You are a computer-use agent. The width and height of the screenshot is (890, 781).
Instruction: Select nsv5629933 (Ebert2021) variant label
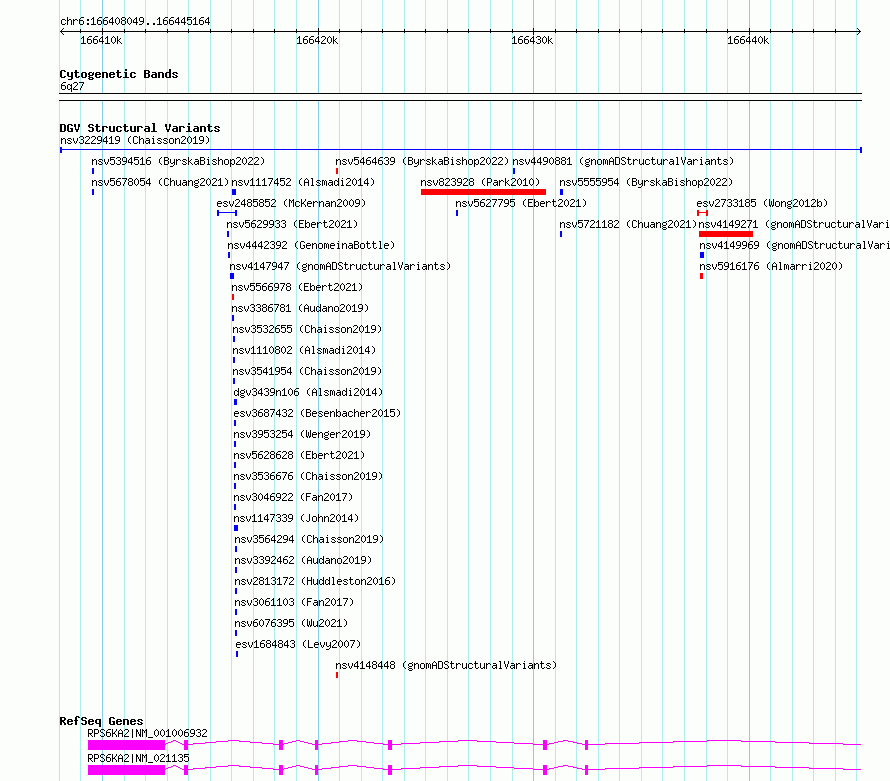pyautogui.click(x=292, y=224)
